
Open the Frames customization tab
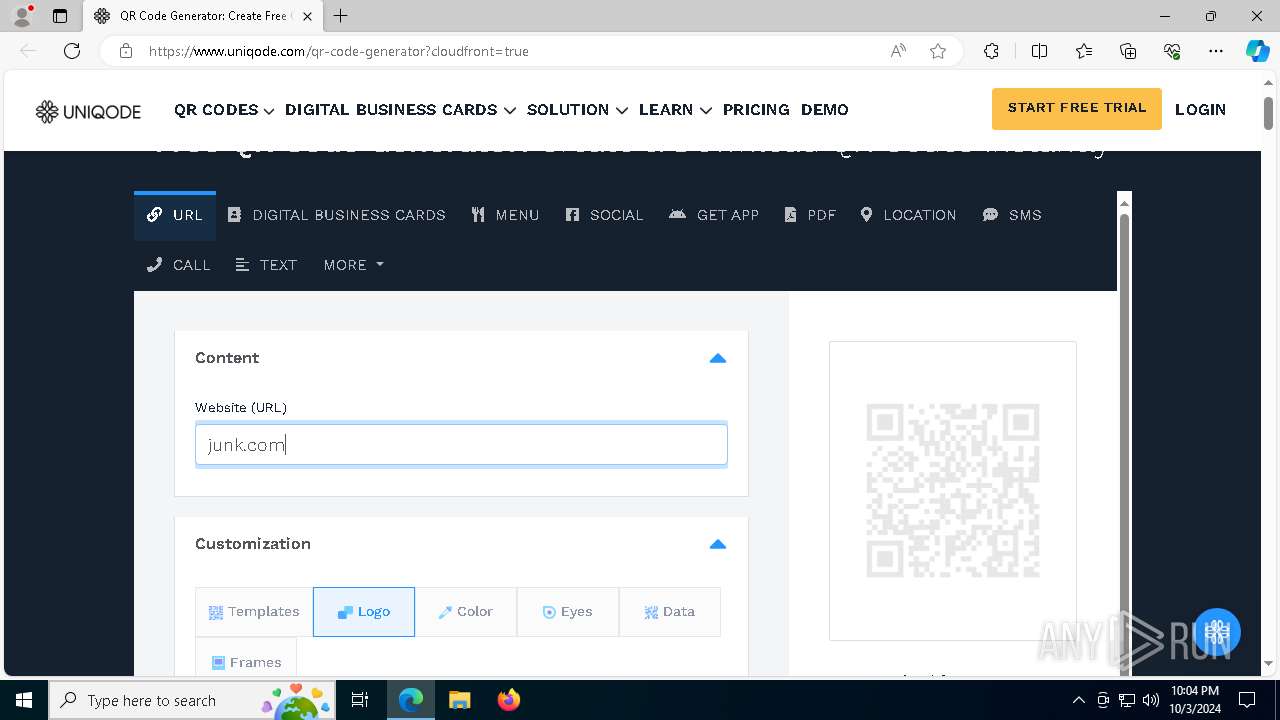point(246,657)
